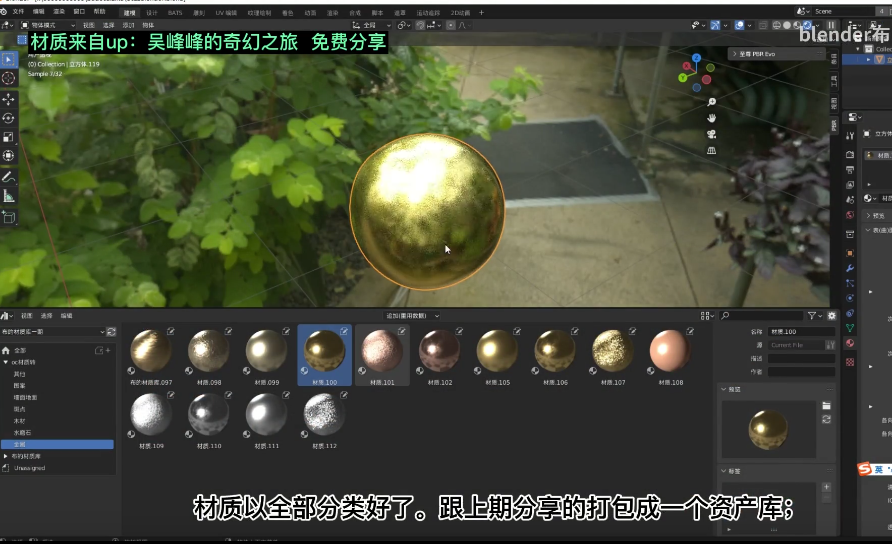This screenshot has width=892, height=544.
Task: Switch to the UV 编辑 workspace tab
Action: (x=226, y=13)
